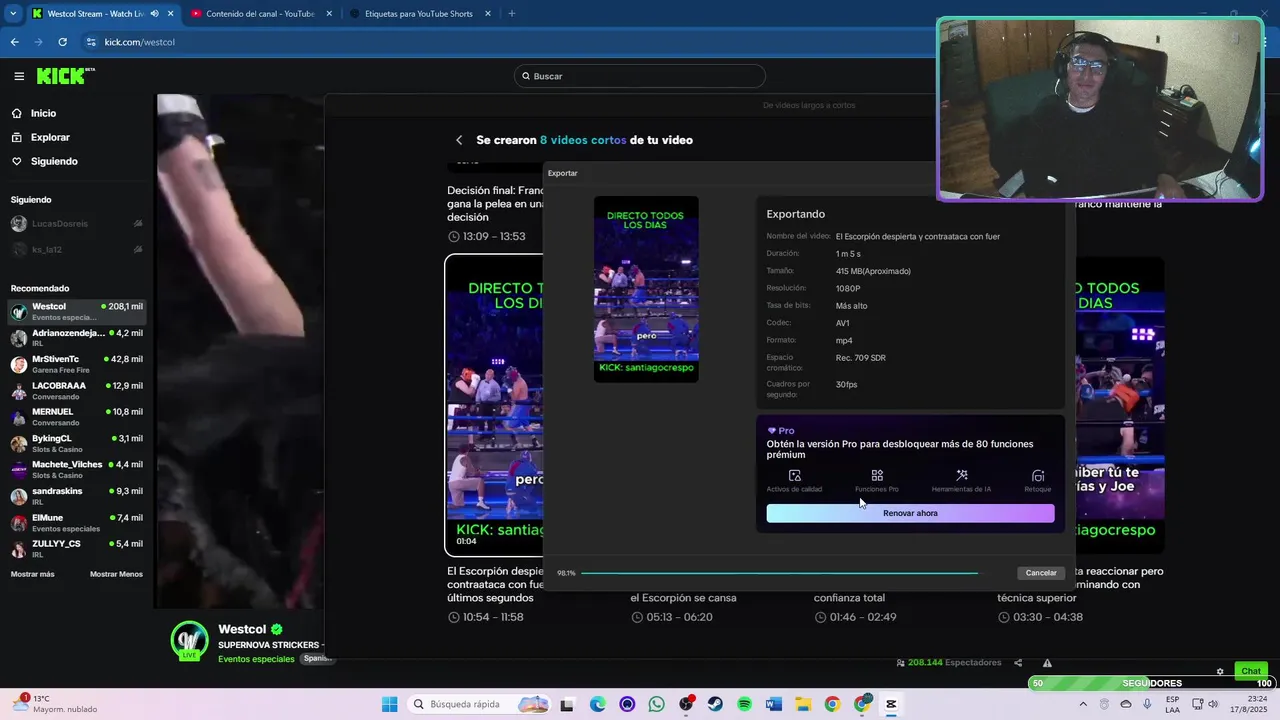
Task: Open Spotify from taskbar
Action: point(744,704)
